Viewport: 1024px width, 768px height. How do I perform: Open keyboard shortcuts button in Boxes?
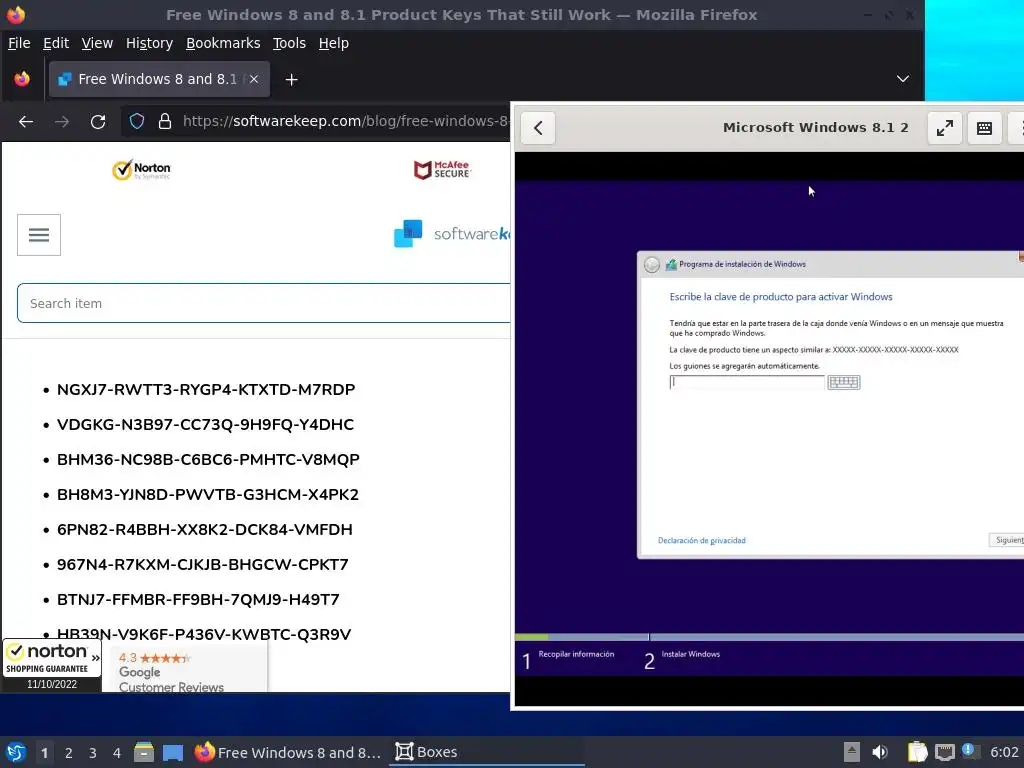point(984,127)
